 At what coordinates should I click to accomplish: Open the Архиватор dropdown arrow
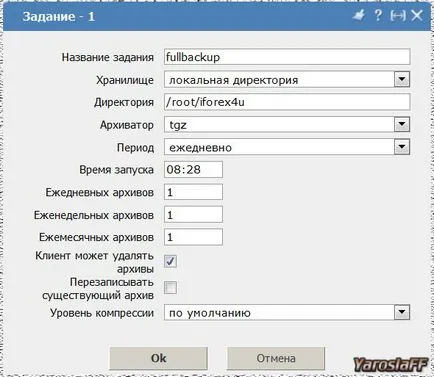402,125
